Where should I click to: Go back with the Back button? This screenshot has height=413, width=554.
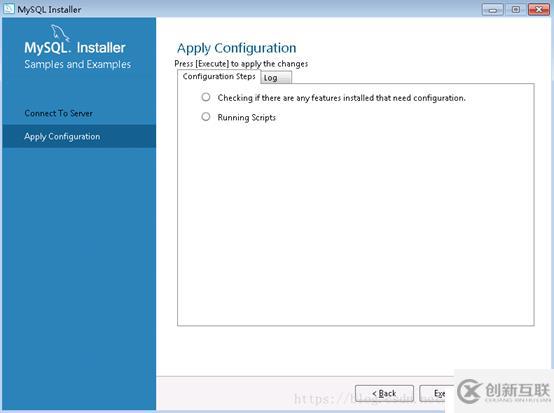(384, 393)
